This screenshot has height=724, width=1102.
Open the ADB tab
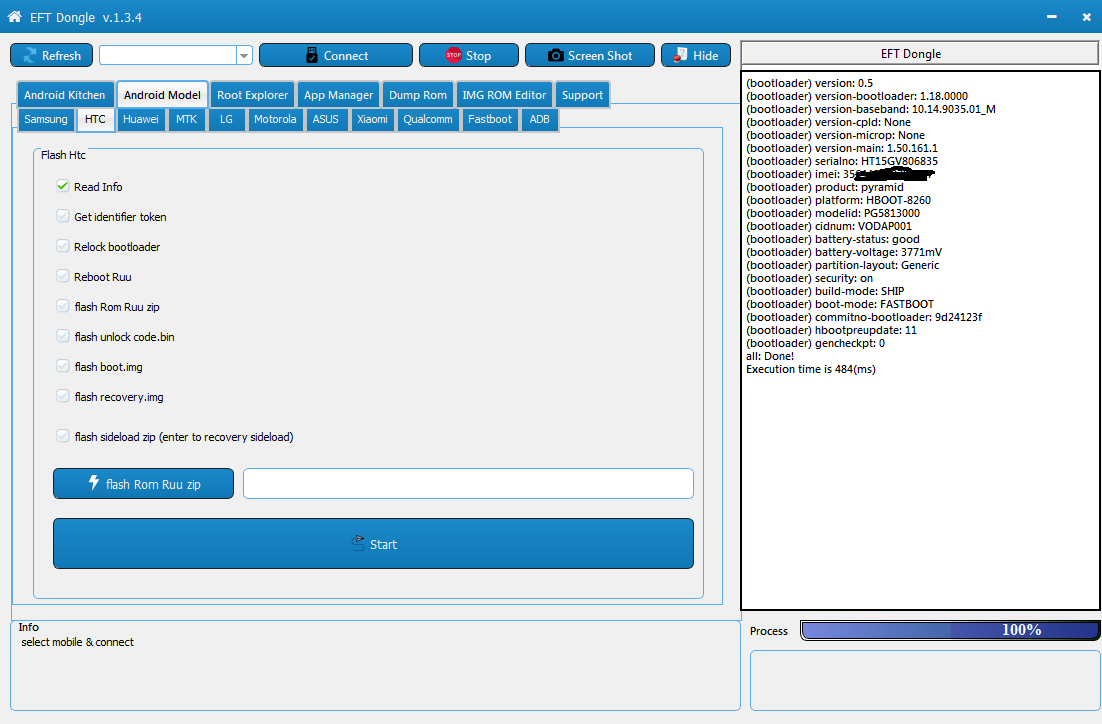pyautogui.click(x=540, y=119)
